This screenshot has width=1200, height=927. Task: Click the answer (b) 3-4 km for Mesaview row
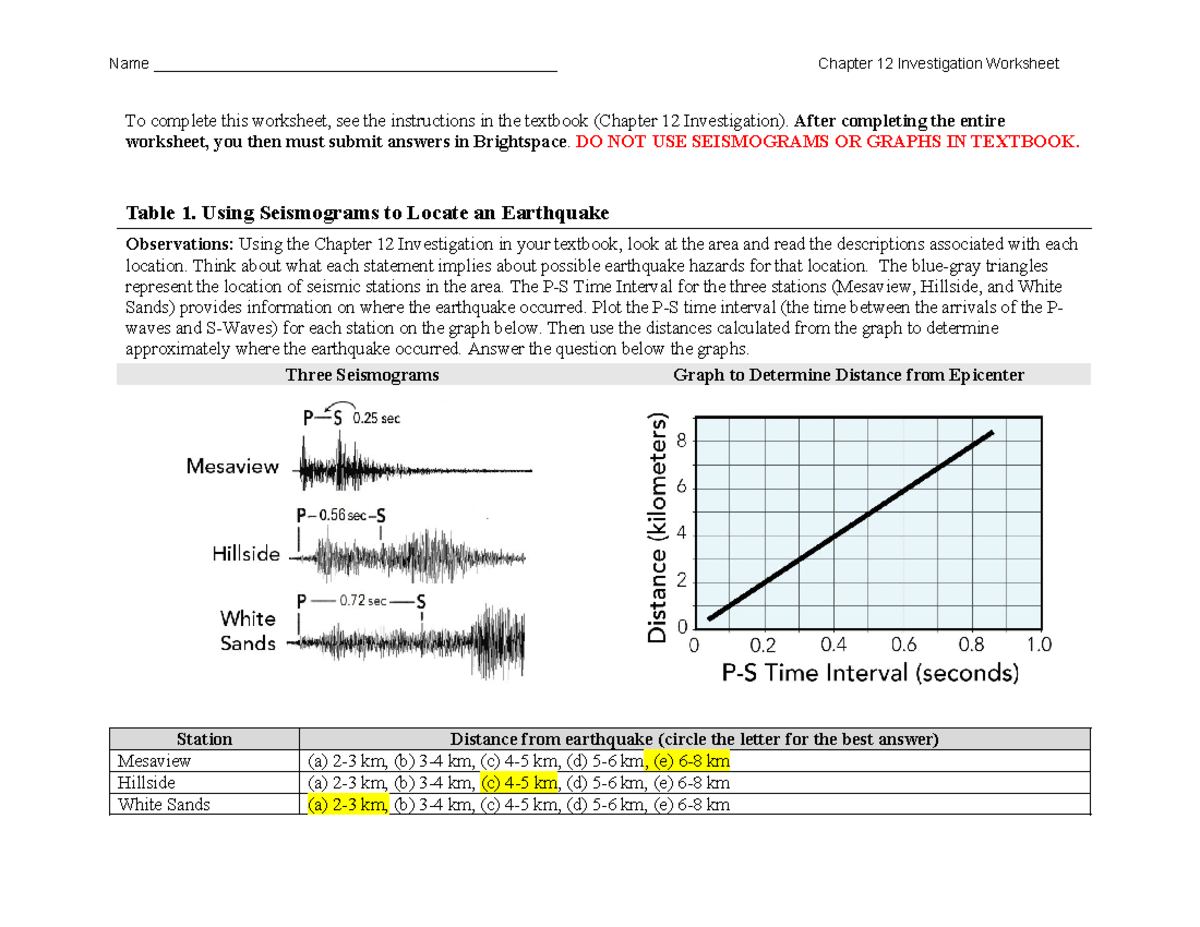432,761
